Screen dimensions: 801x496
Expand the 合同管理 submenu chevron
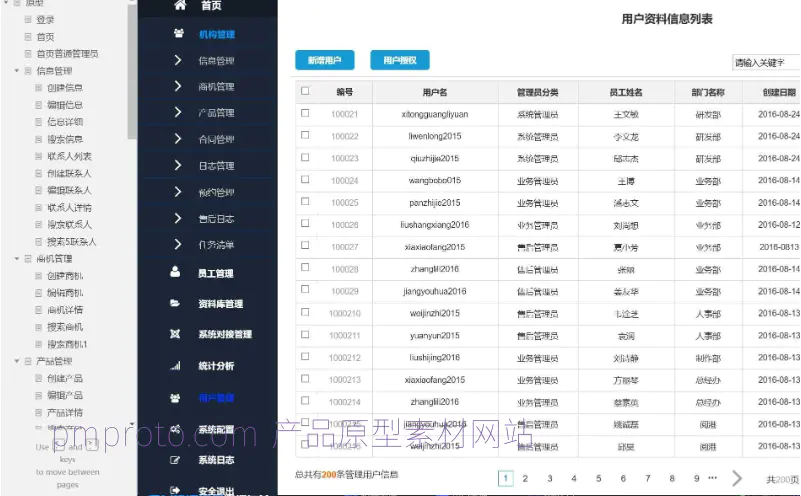(x=178, y=139)
